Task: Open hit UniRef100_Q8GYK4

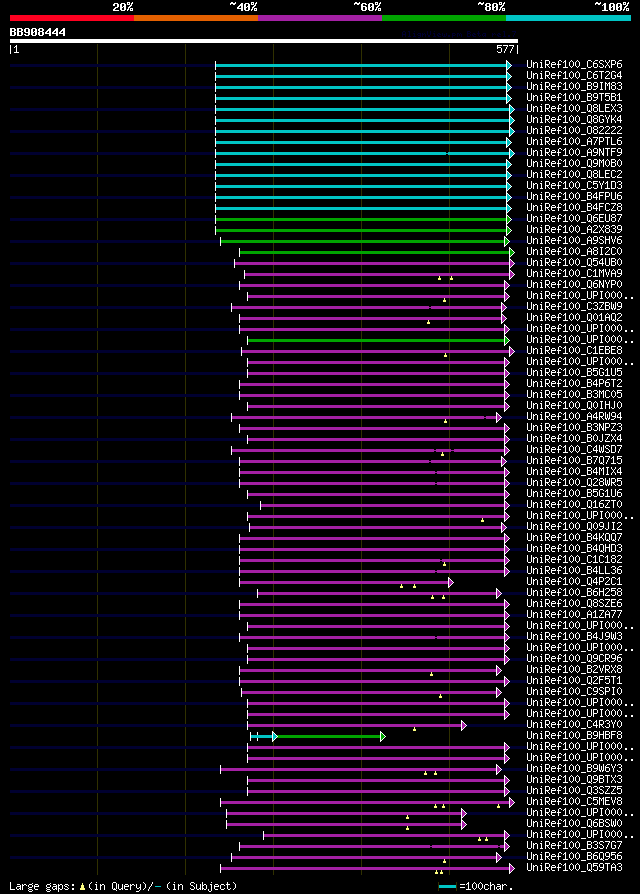Action: (x=574, y=120)
